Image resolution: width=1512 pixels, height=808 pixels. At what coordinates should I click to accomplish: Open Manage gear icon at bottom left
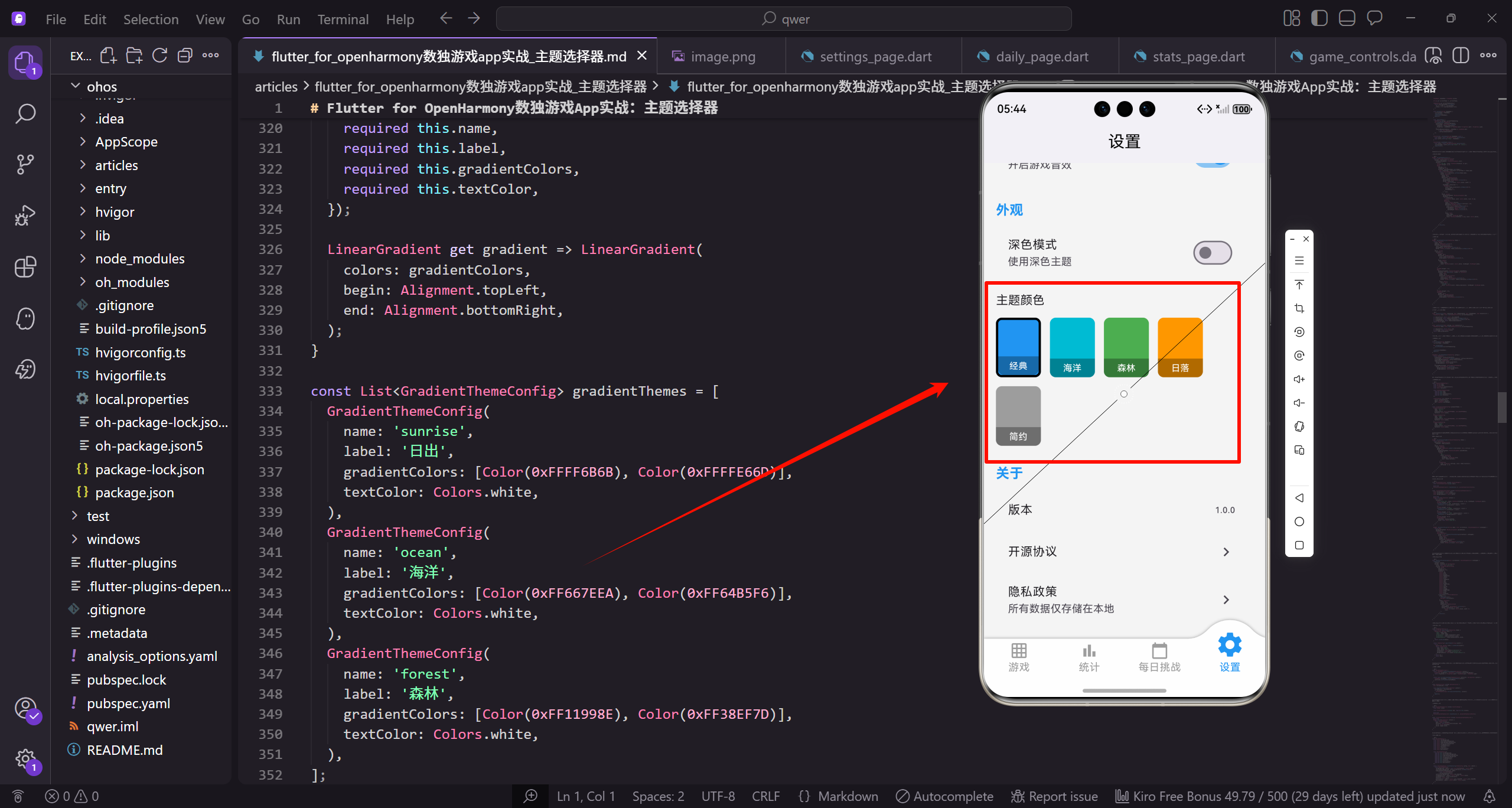pyautogui.click(x=25, y=758)
